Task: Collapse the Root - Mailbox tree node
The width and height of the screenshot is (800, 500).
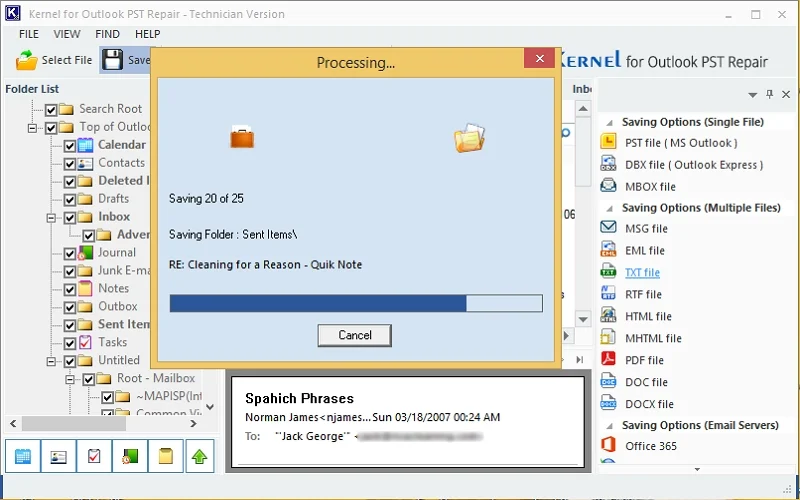Action: [70, 379]
